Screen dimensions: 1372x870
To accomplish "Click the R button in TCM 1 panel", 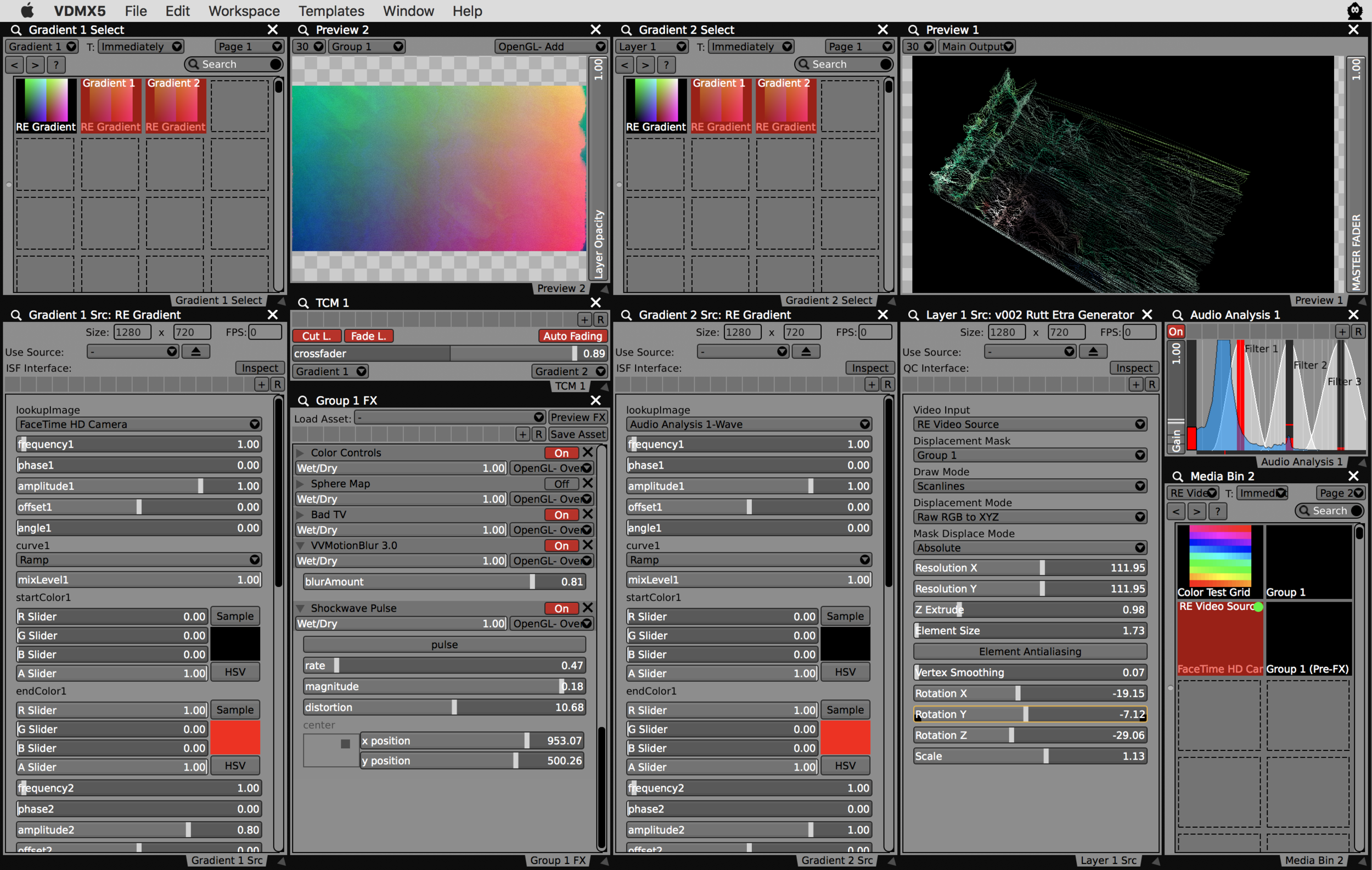I will click(x=600, y=319).
